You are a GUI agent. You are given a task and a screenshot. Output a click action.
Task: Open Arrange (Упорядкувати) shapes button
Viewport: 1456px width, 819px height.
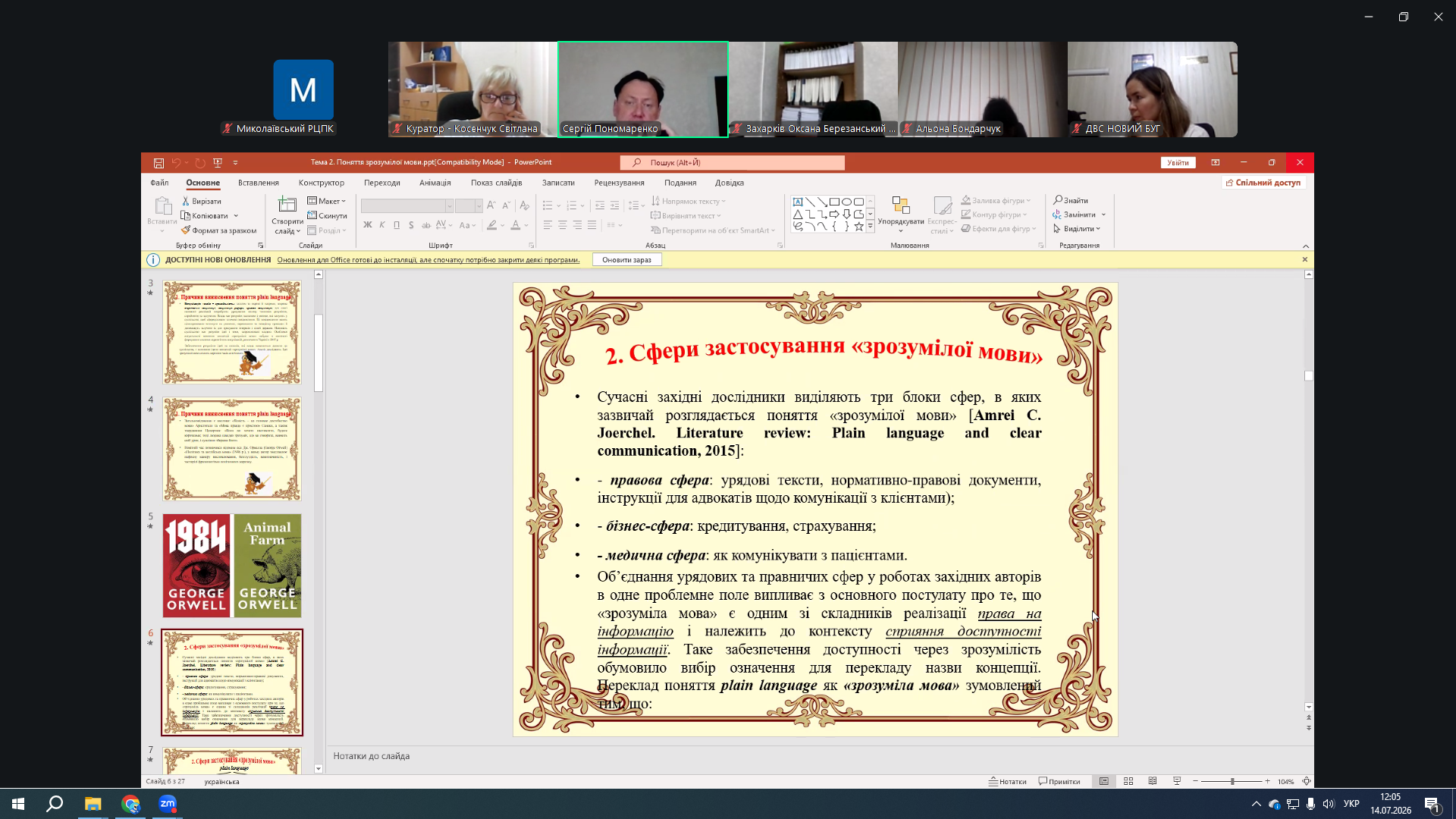click(x=901, y=215)
